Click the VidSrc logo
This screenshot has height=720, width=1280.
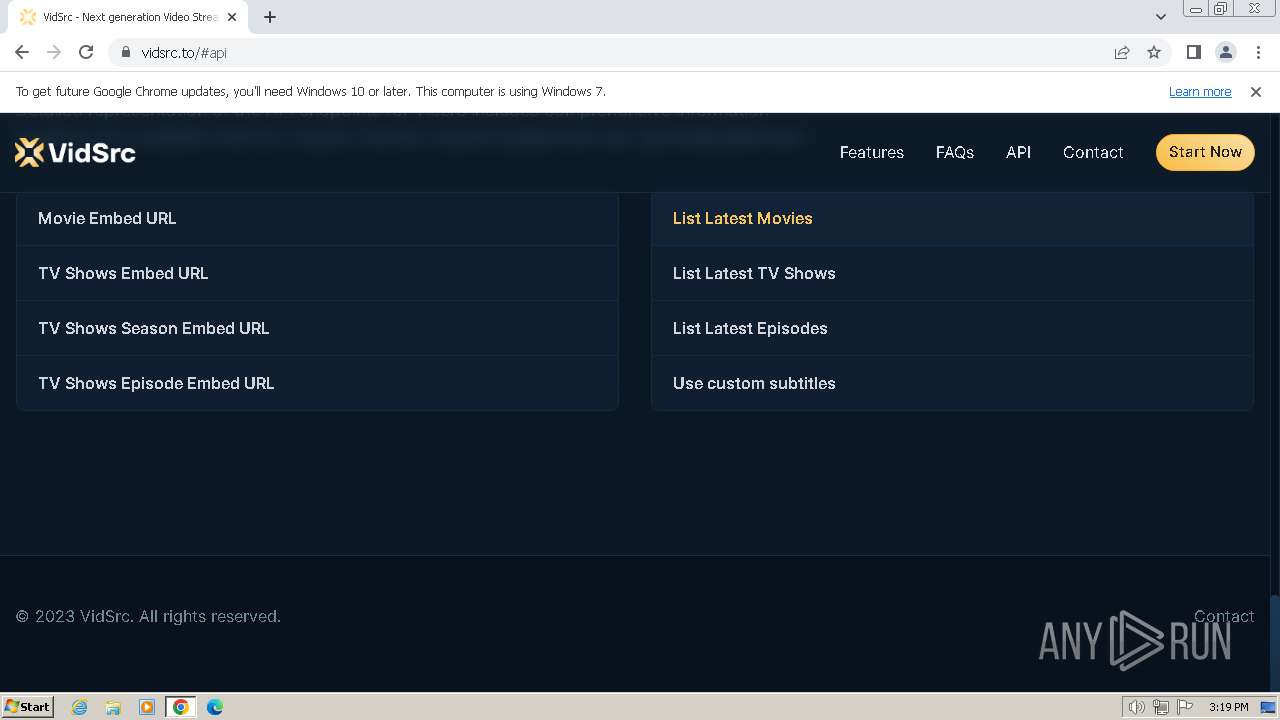(76, 152)
